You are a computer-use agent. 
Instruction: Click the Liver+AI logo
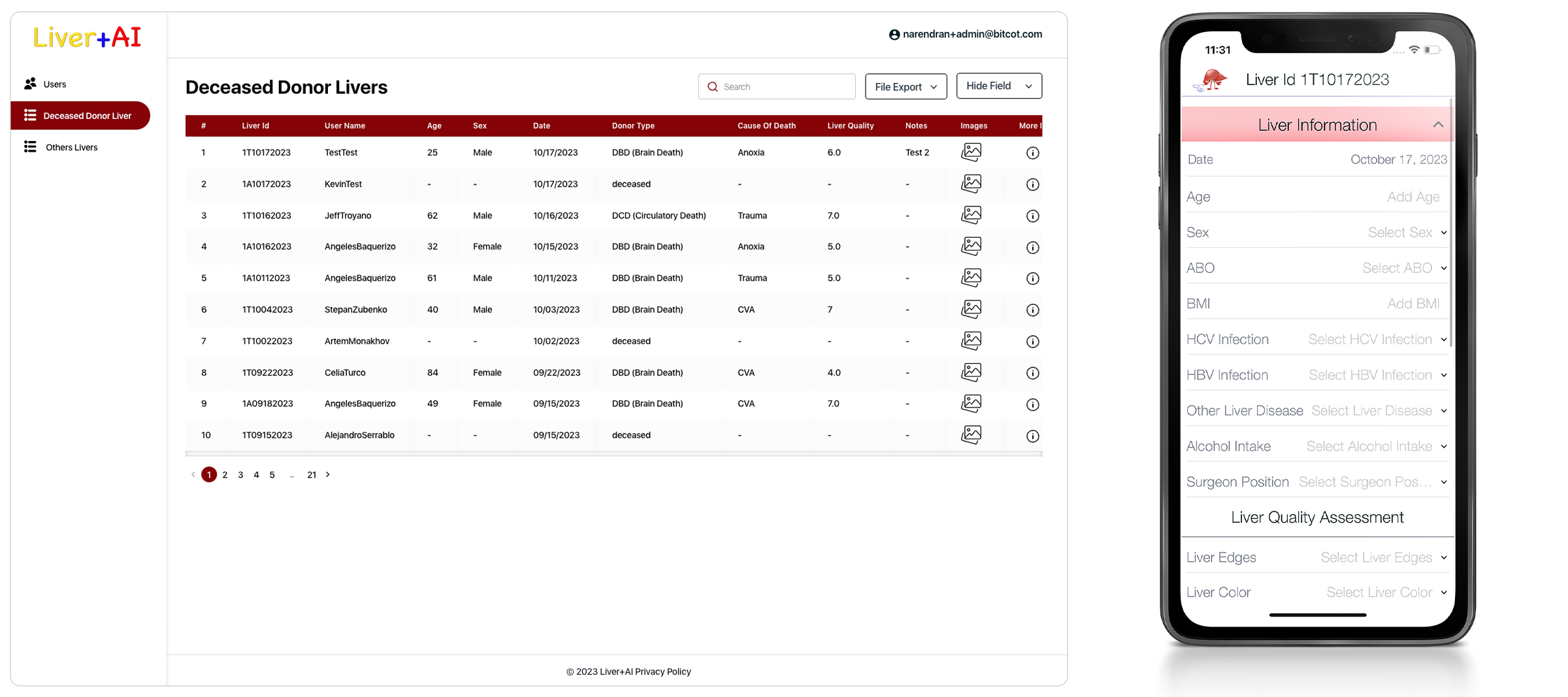tap(86, 37)
